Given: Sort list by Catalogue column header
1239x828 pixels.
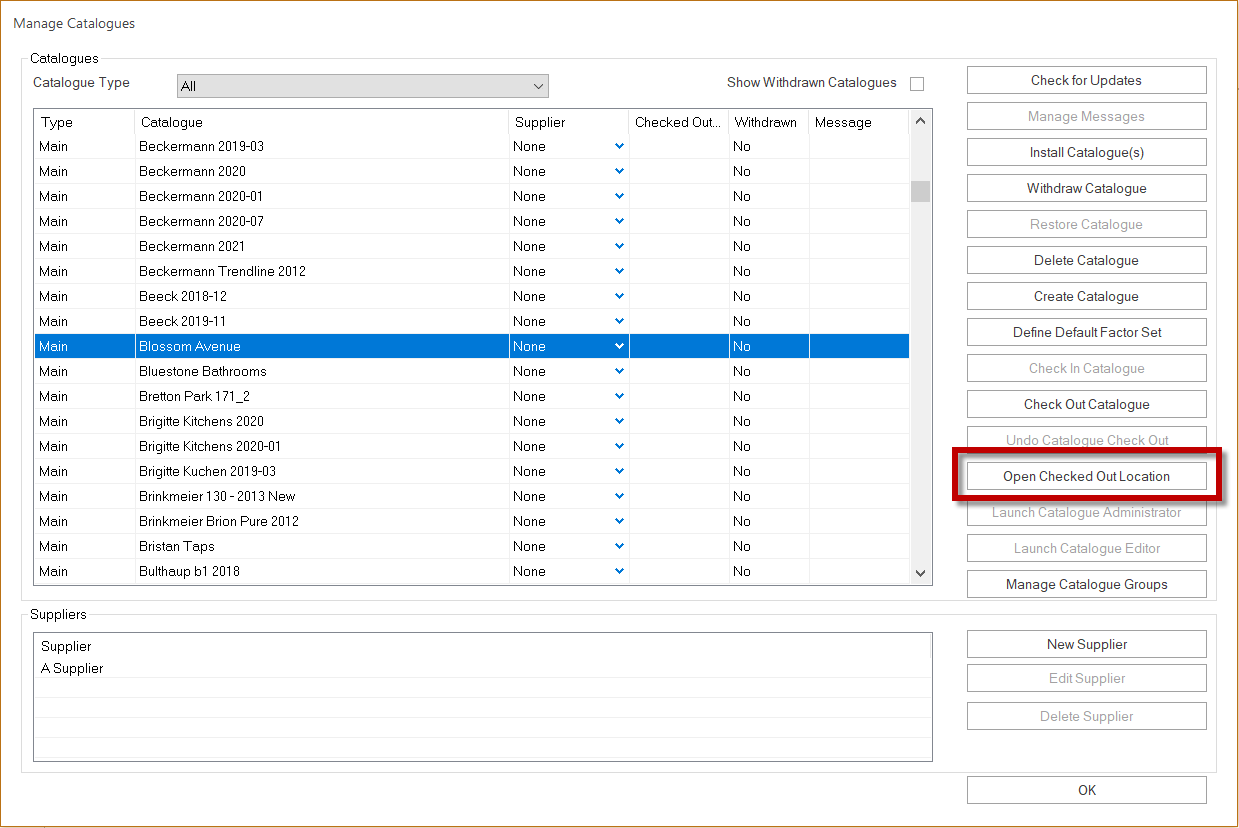Looking at the screenshot, I should 322,122.
